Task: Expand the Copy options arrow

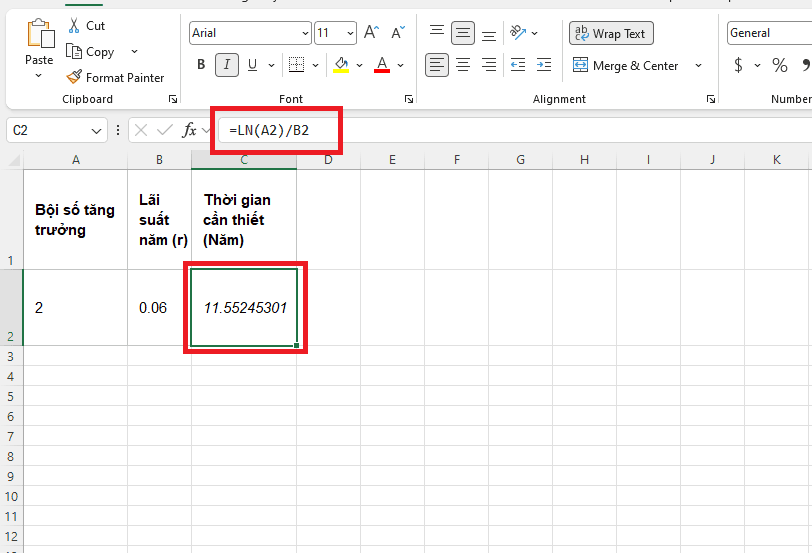Action: click(x=135, y=51)
